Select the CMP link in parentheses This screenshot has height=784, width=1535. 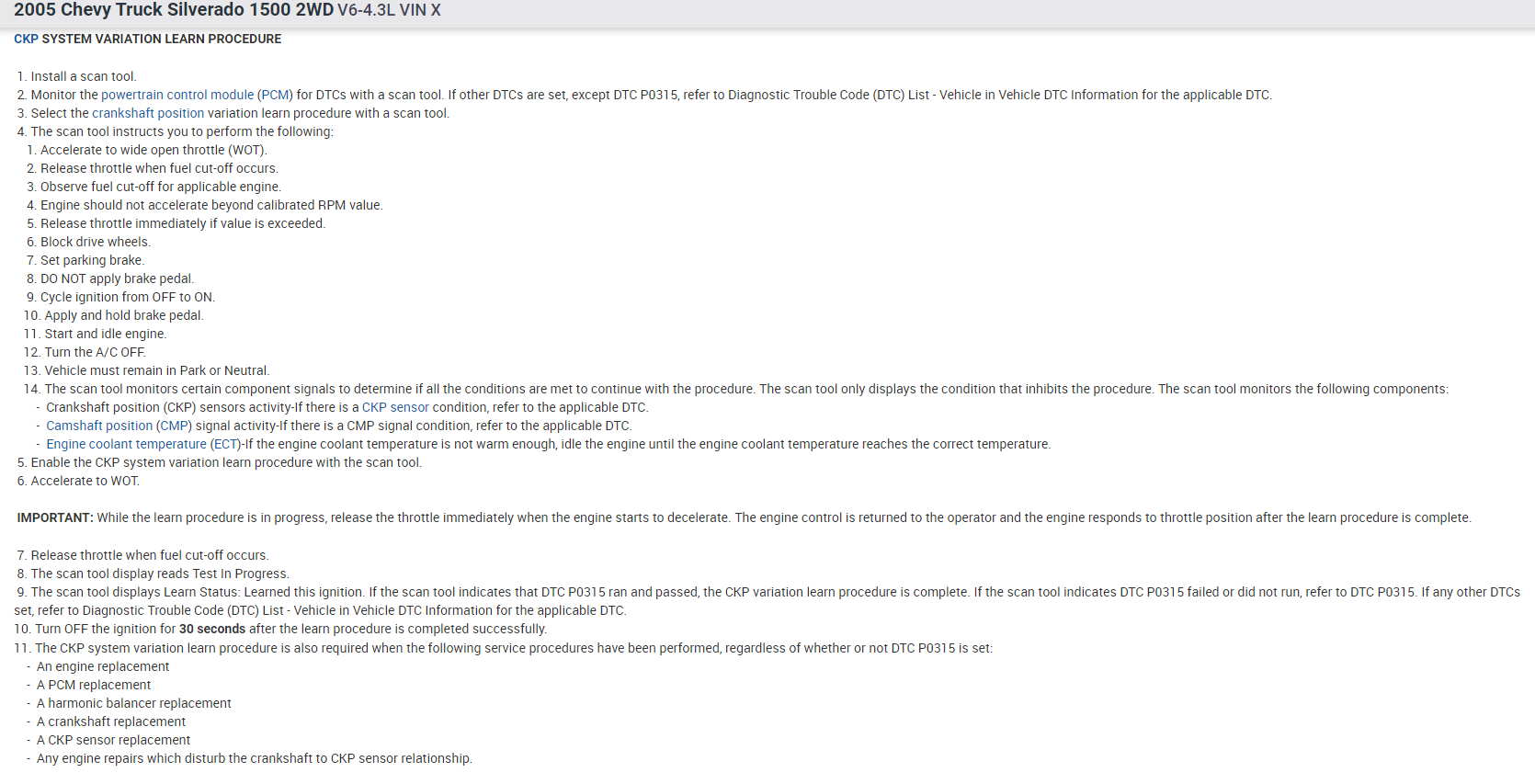coord(175,426)
